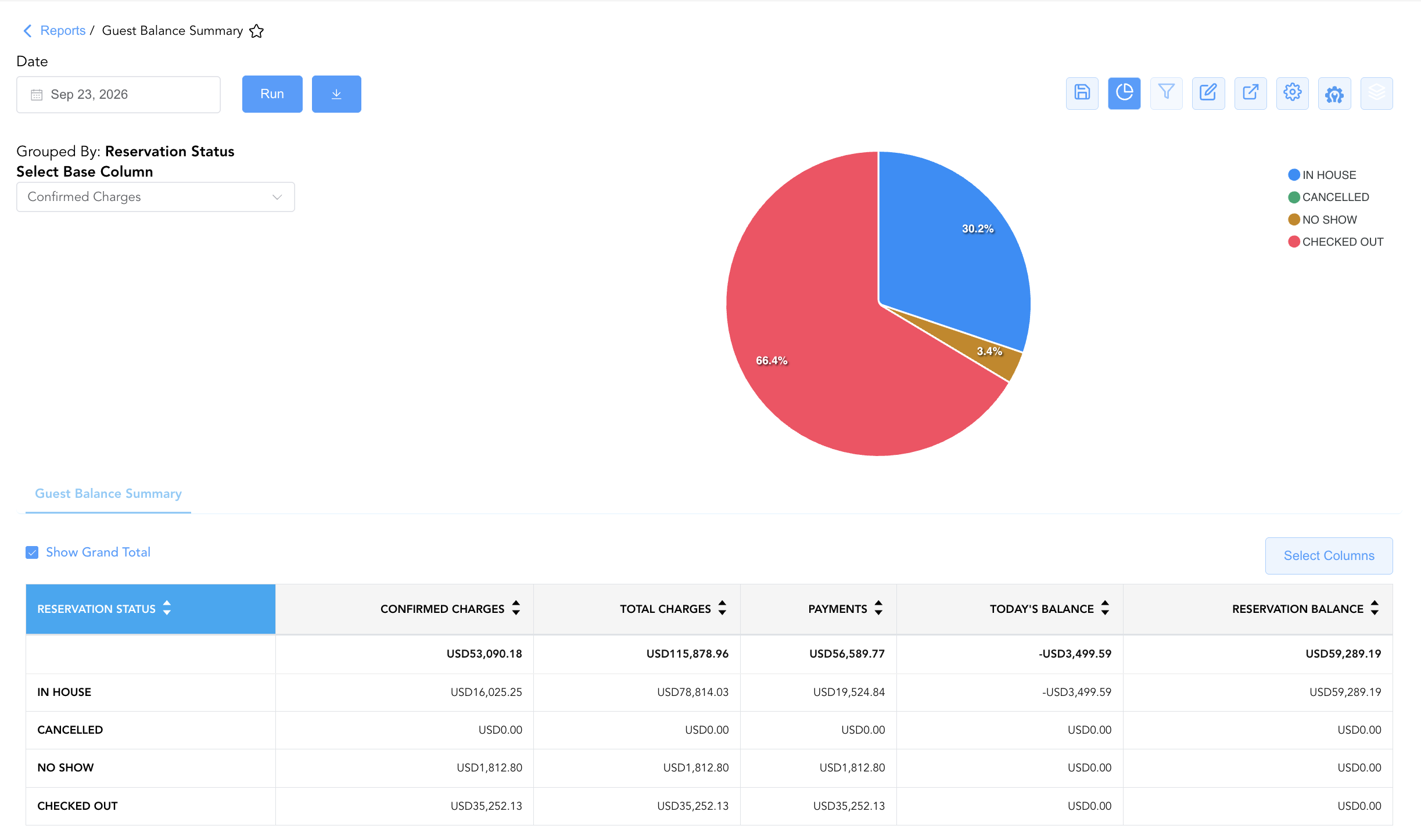Toggle IN HOUSE legend entry

1322,175
